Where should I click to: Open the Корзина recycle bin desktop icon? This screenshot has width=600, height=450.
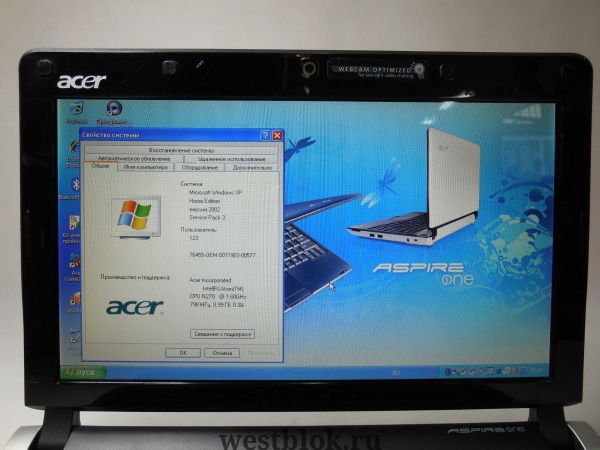tap(76, 112)
